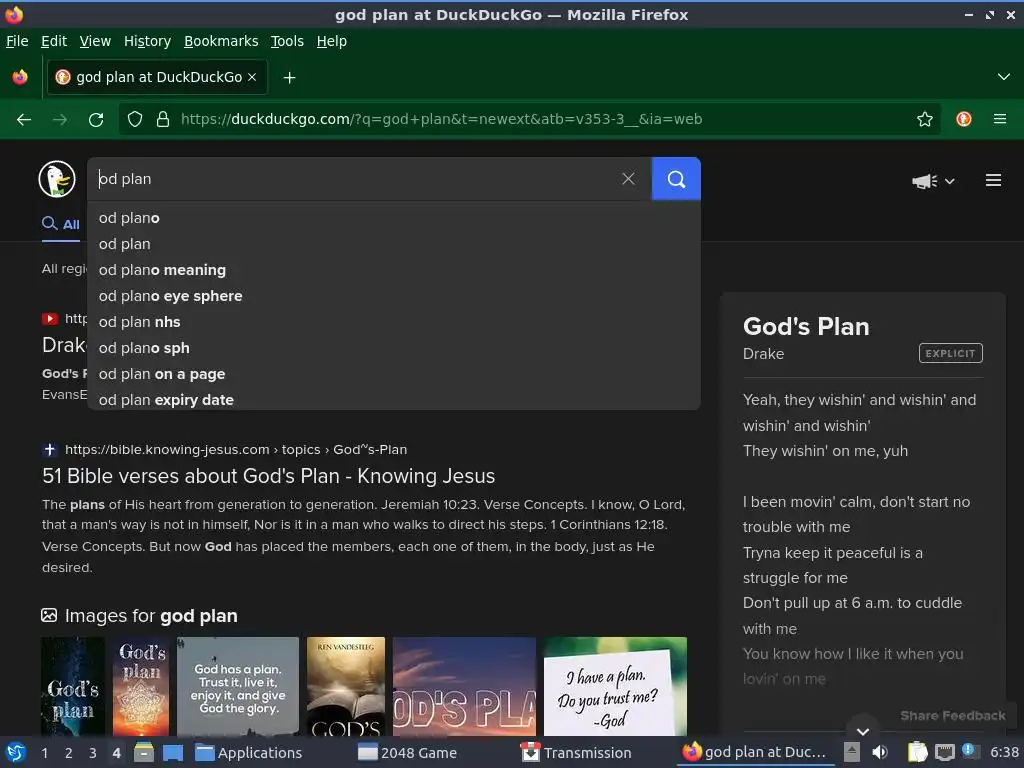Click Share Feedback link
Screen dimensions: 1024x768
[x=953, y=716]
